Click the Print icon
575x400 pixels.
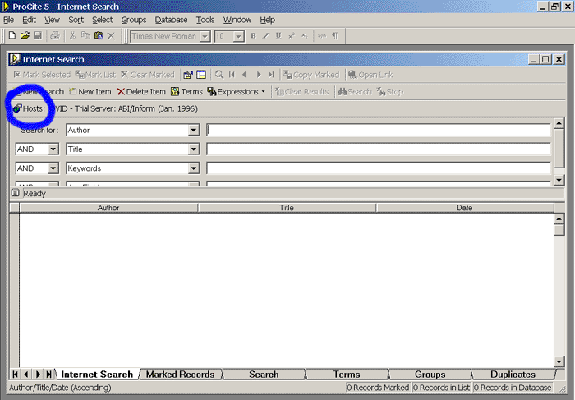click(55, 36)
